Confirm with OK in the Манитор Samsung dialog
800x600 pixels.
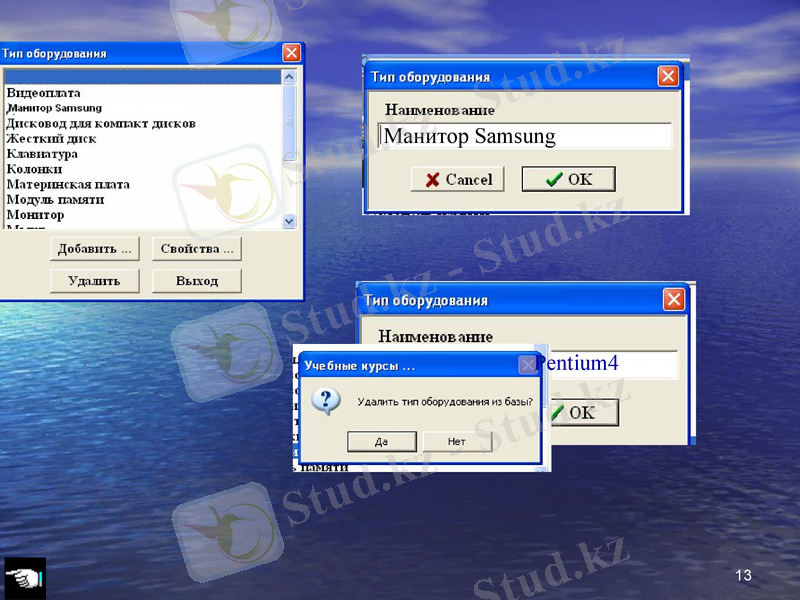[568, 180]
